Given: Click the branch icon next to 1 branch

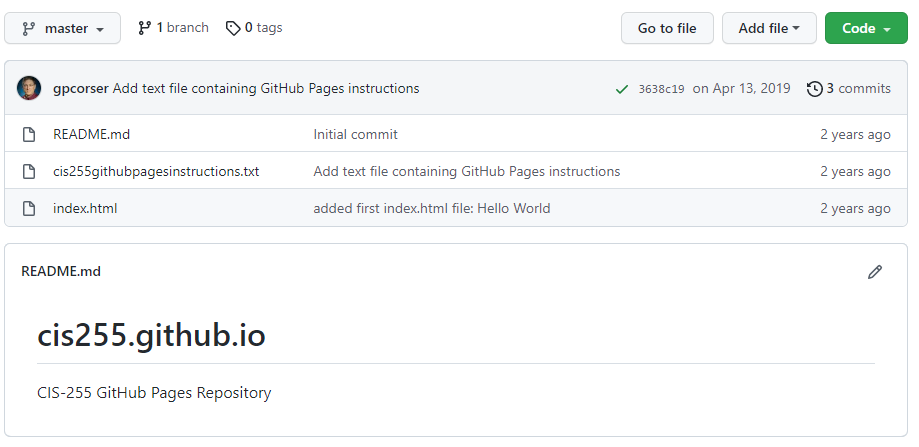Looking at the screenshot, I should click(145, 28).
